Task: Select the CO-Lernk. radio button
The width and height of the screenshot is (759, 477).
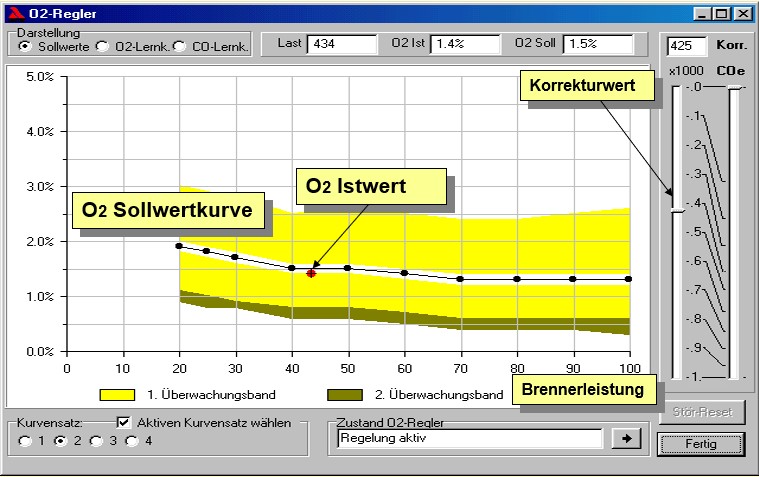Action: (179, 47)
